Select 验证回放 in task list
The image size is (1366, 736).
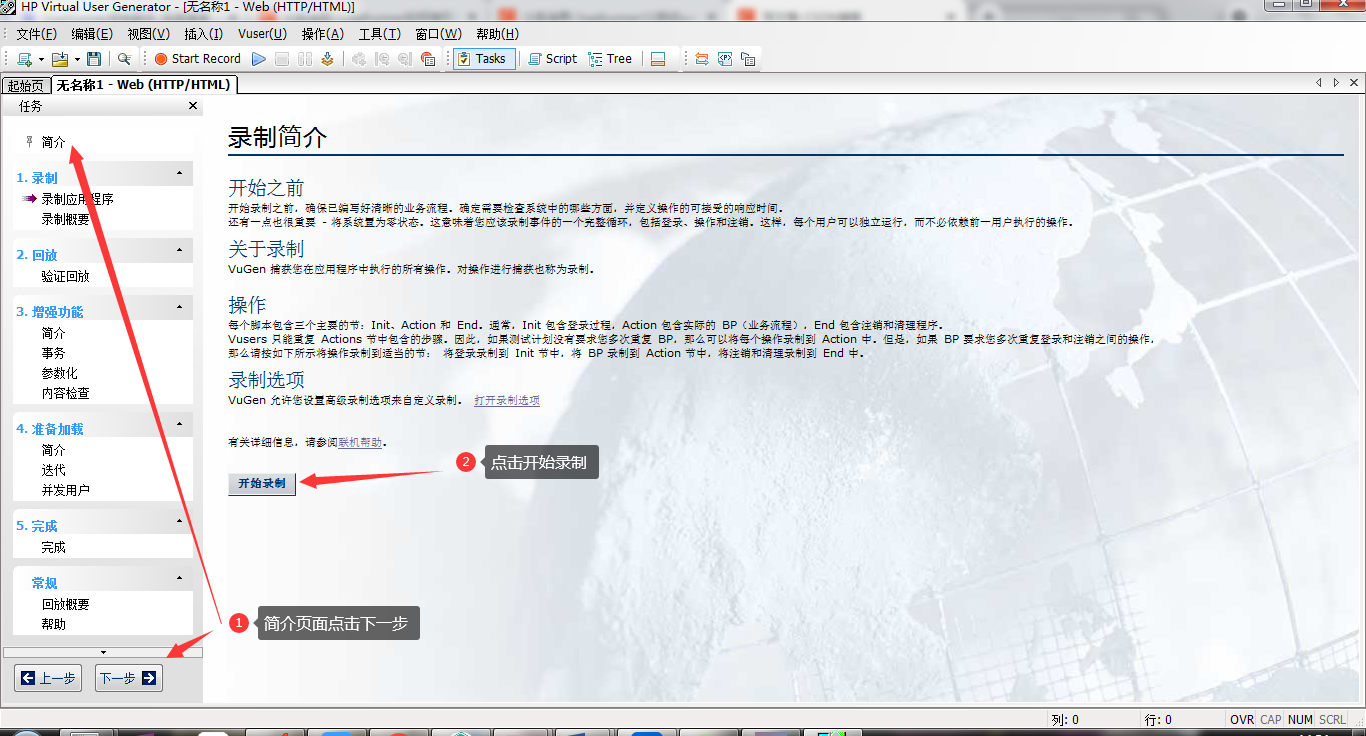(65, 276)
